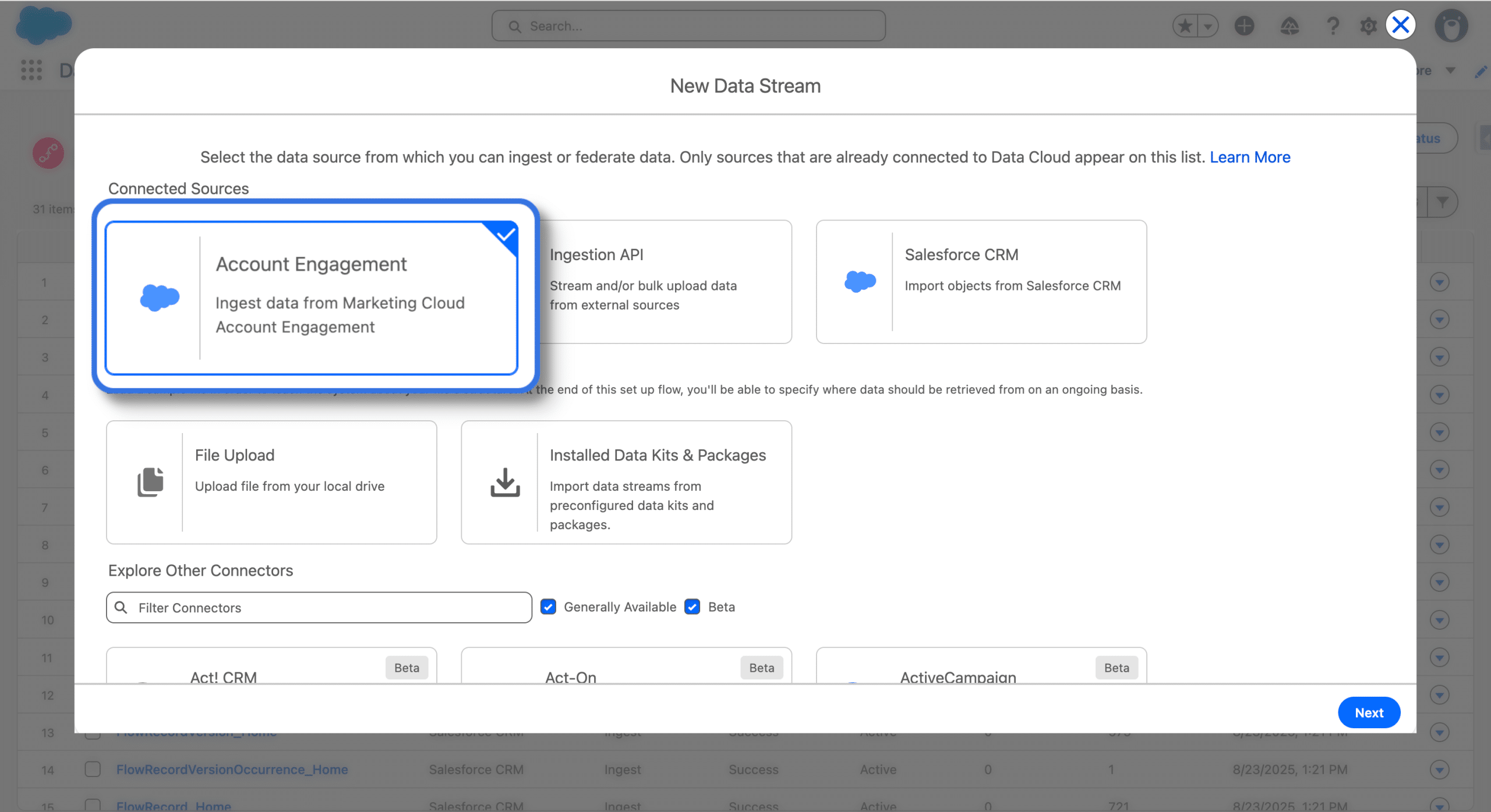Screen dimensions: 1491x812
Task: Open the Help question mark icon
Action: coord(1333,26)
